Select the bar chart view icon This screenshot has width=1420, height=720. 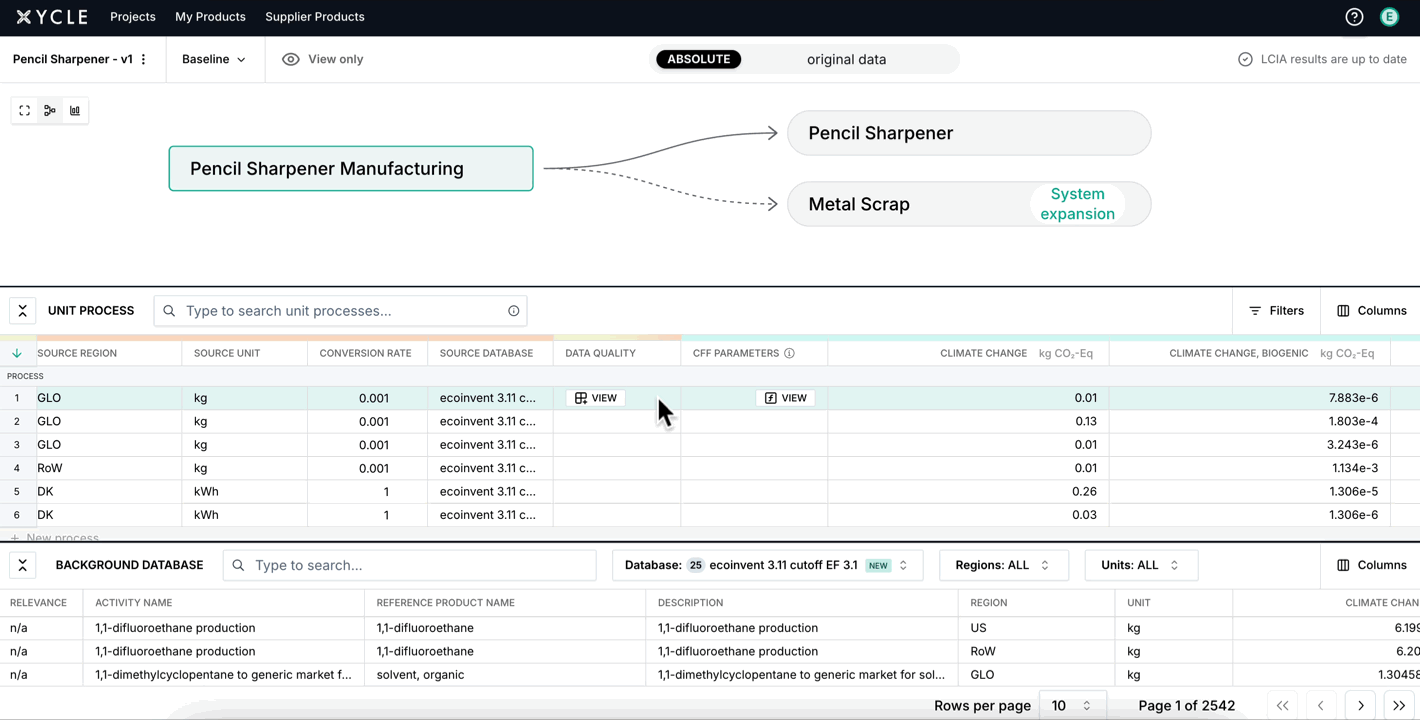(x=75, y=111)
